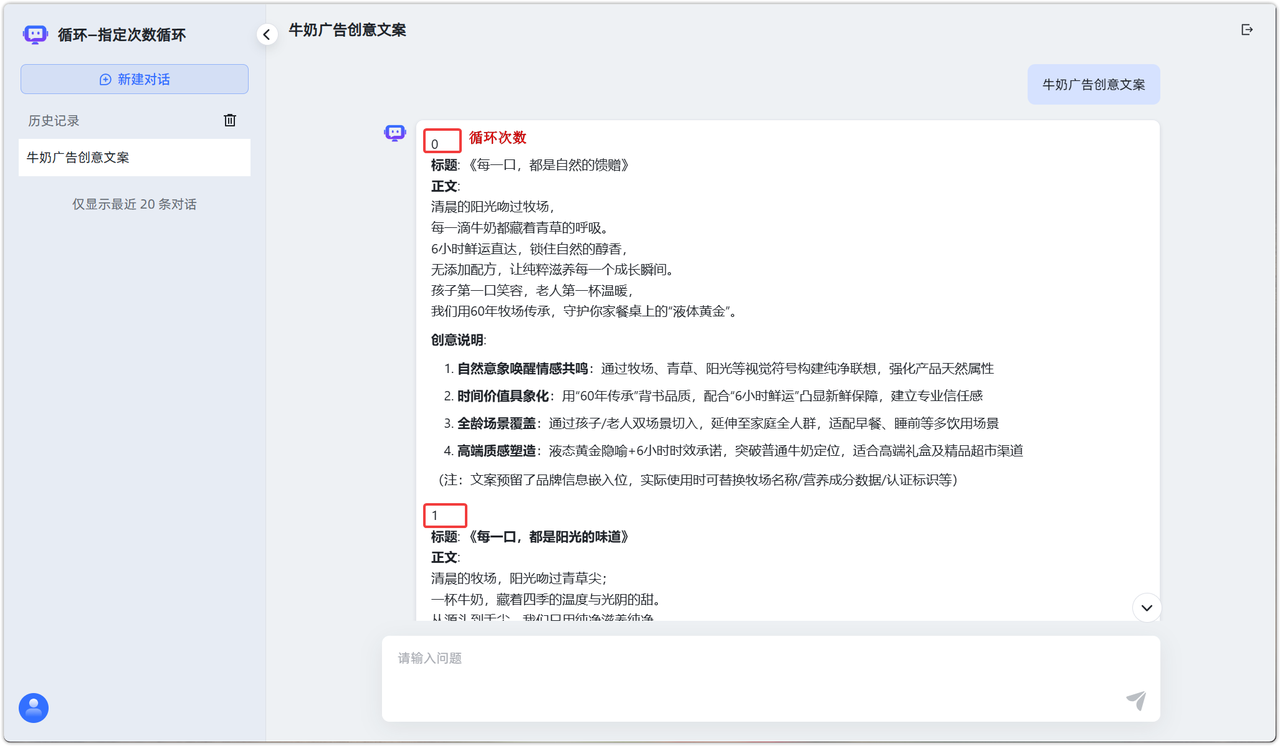
Task: Click the conversation title in the top header
Action: 347,30
